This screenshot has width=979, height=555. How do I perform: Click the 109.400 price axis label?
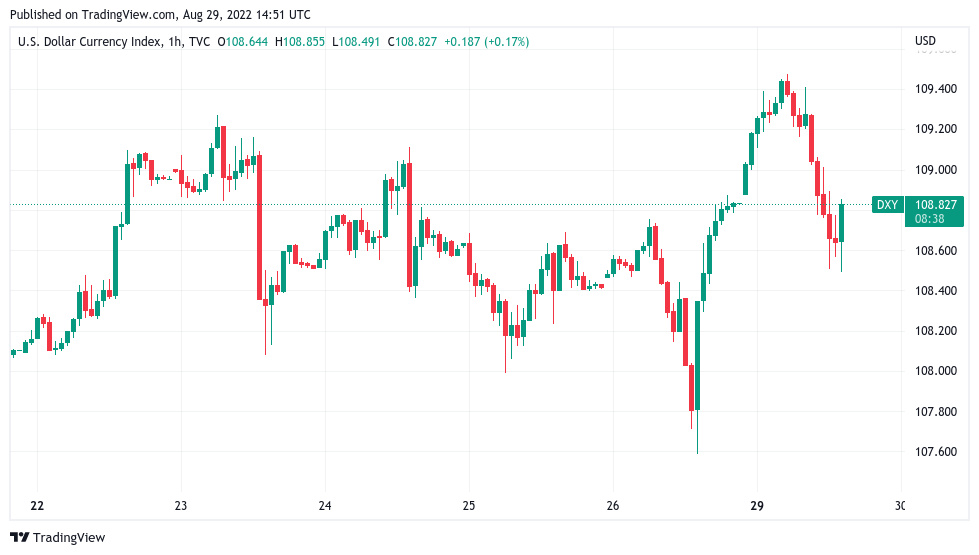tap(935, 89)
